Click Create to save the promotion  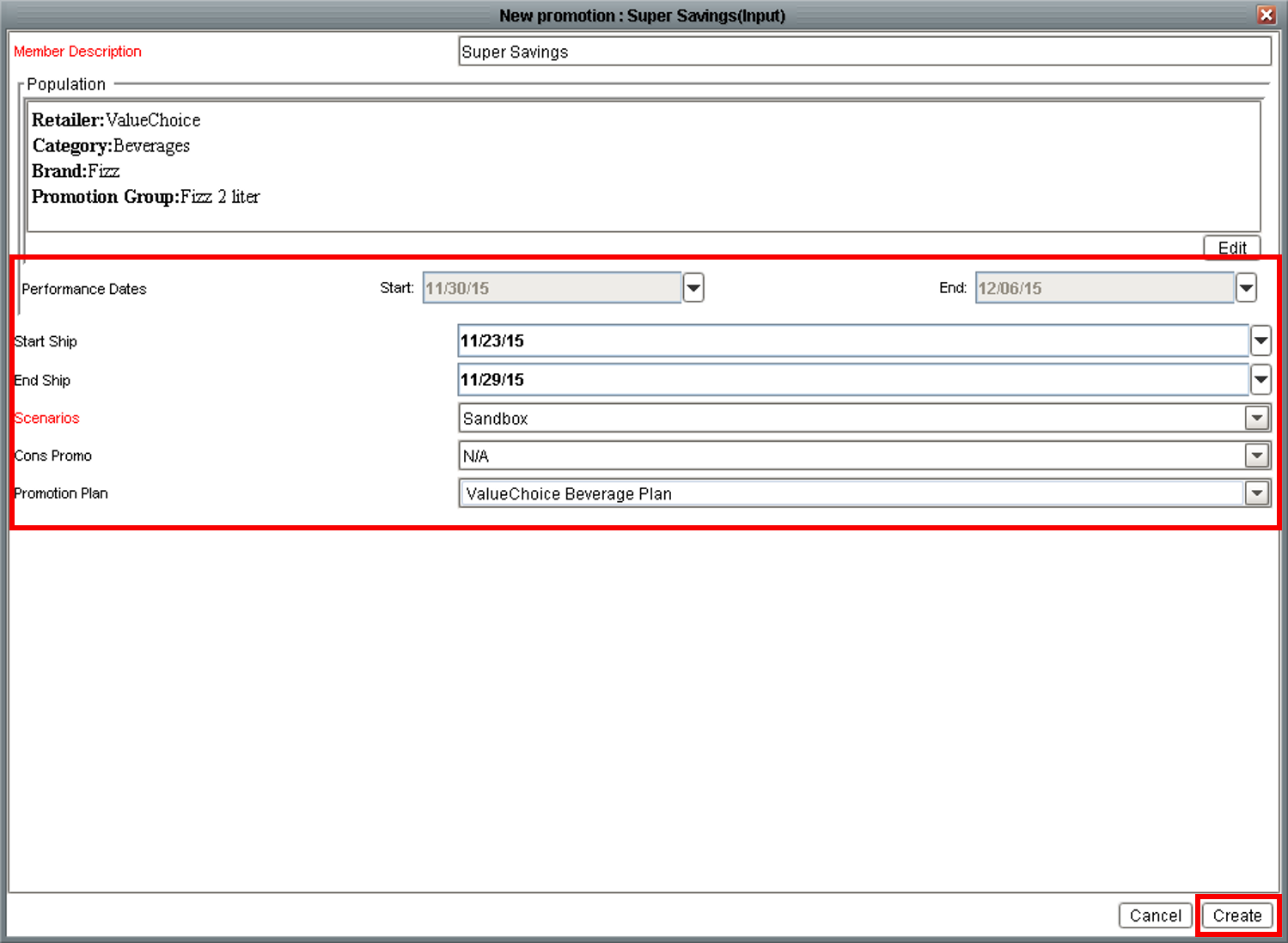point(1237,915)
